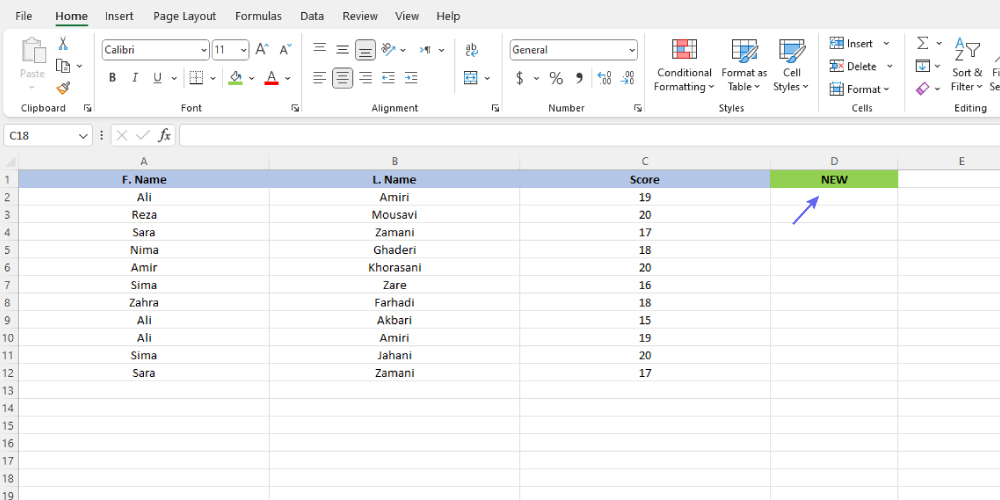Image resolution: width=1000 pixels, height=500 pixels.
Task: Click the Increase Decimal icon
Action: click(x=604, y=78)
